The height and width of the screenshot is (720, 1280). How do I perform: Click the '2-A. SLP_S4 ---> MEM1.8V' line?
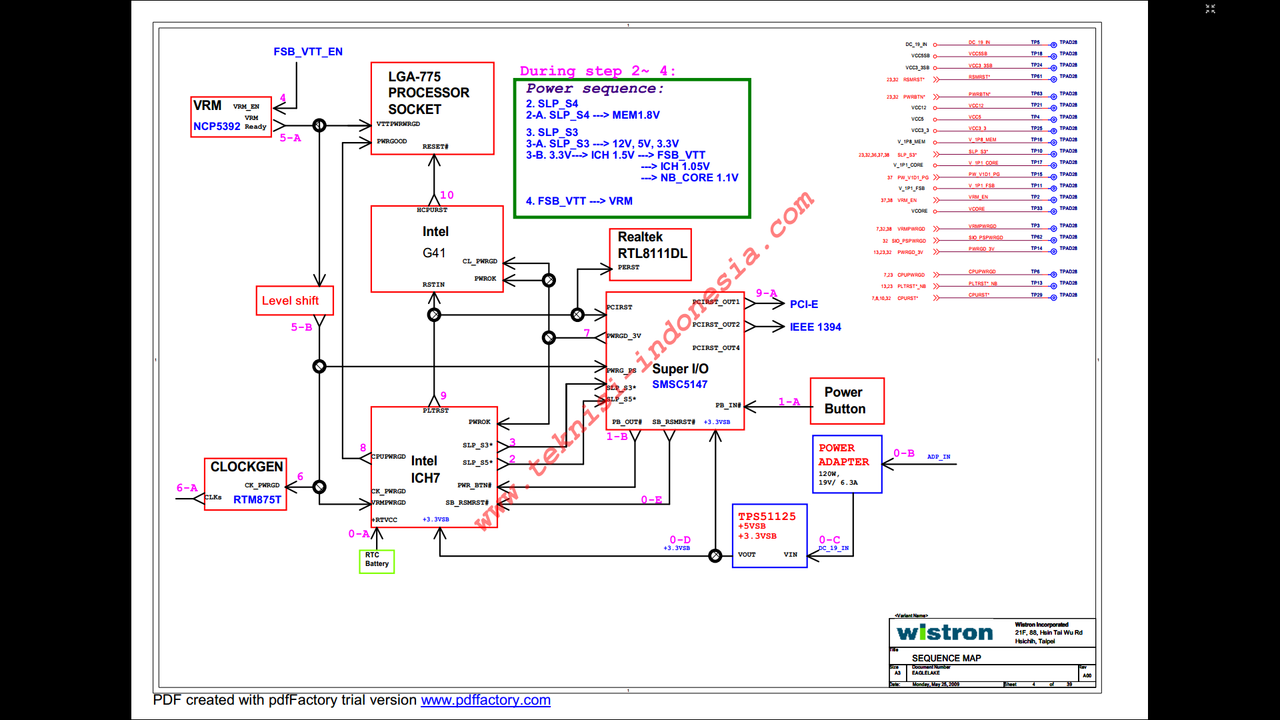click(593, 115)
